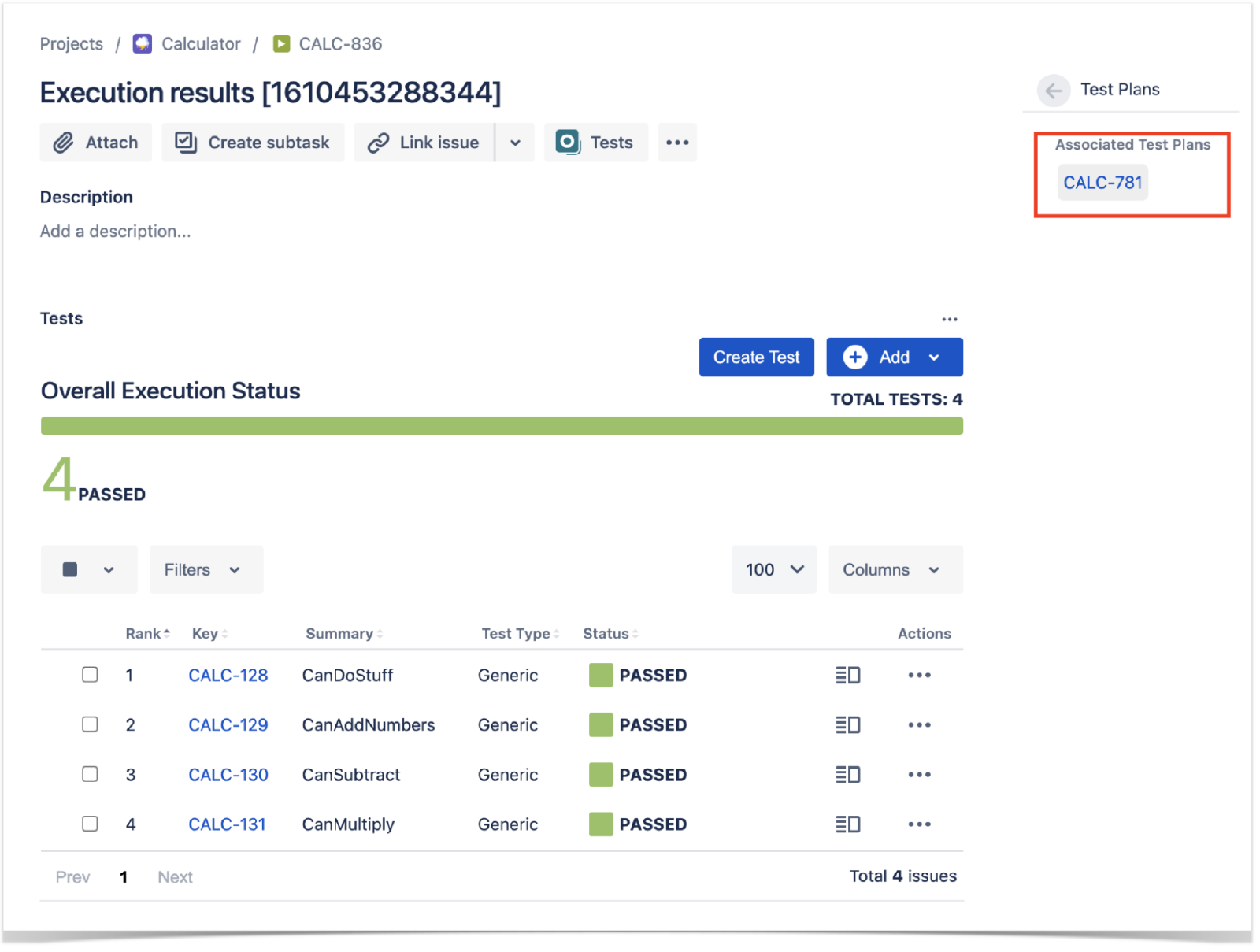Click the Attach paperclip icon
This screenshot has width=1260, height=952.
[x=63, y=143]
